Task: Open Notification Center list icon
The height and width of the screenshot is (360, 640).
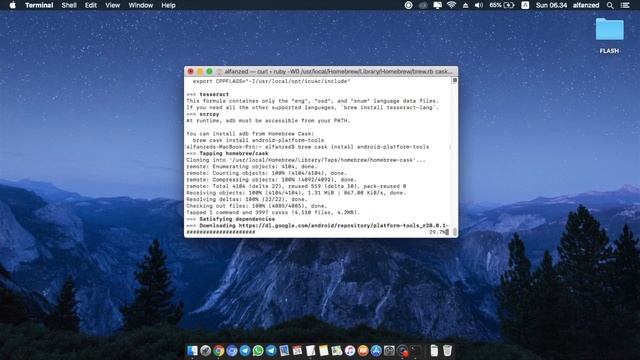Action: (x=625, y=5)
